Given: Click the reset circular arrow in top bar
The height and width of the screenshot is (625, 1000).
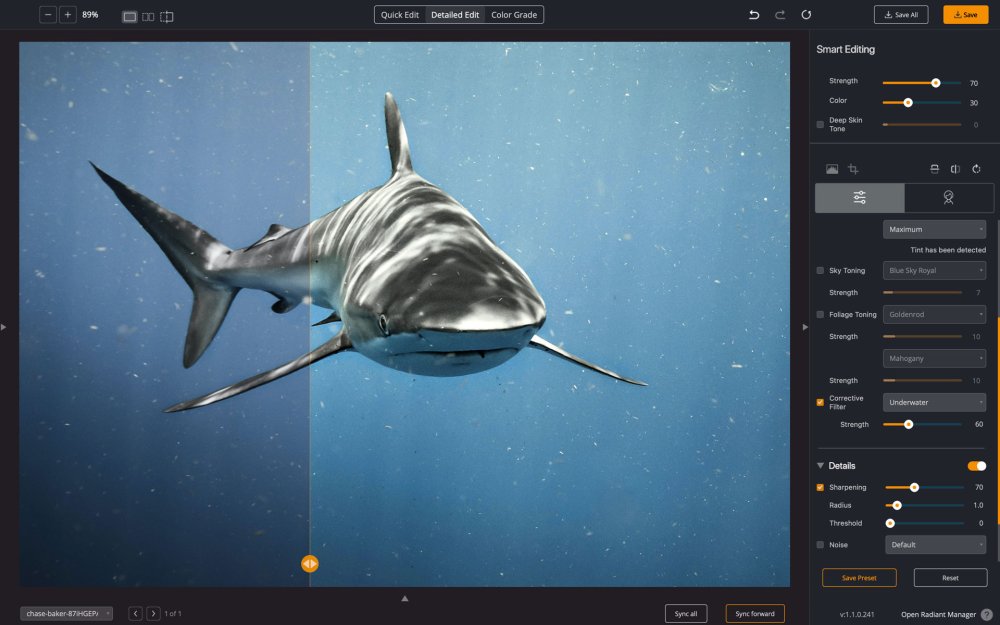Looking at the screenshot, I should point(806,15).
